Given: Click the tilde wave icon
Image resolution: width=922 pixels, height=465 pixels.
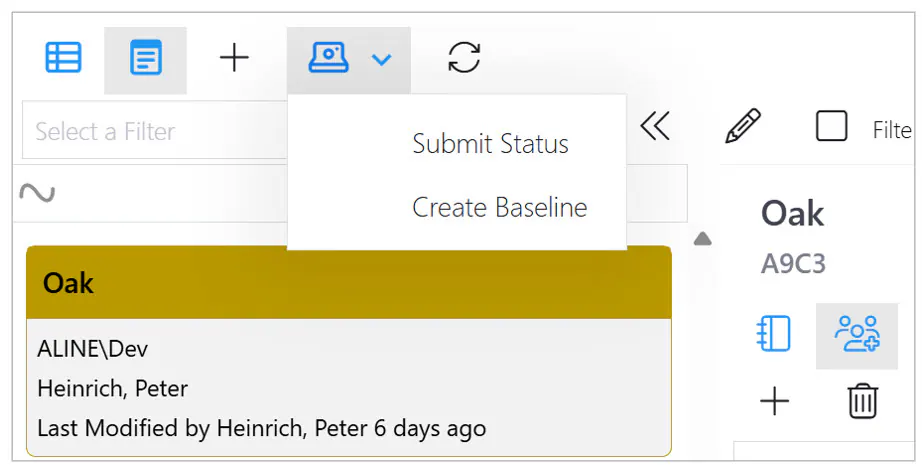Looking at the screenshot, I should point(37,193).
